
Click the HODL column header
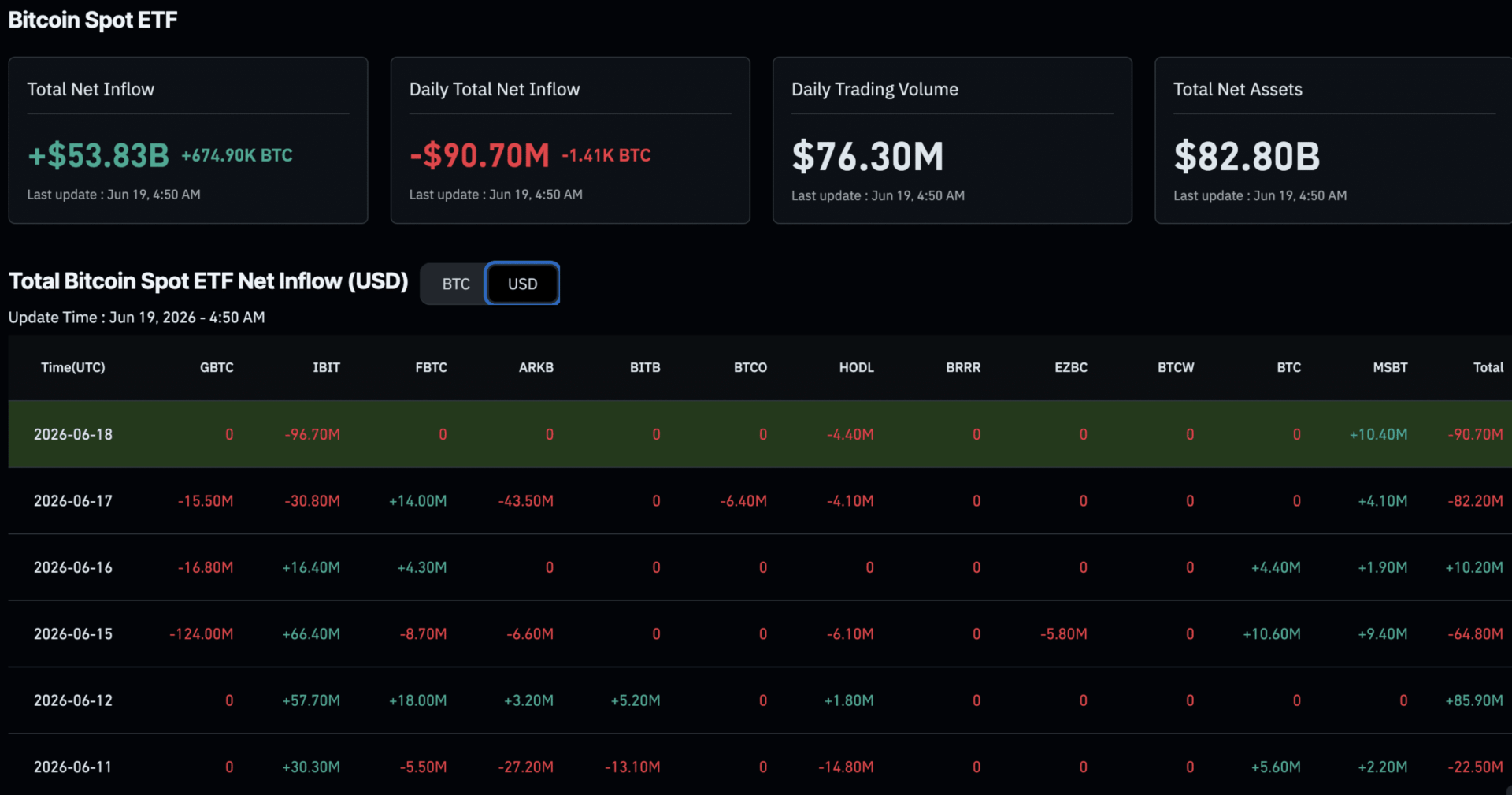[856, 367]
